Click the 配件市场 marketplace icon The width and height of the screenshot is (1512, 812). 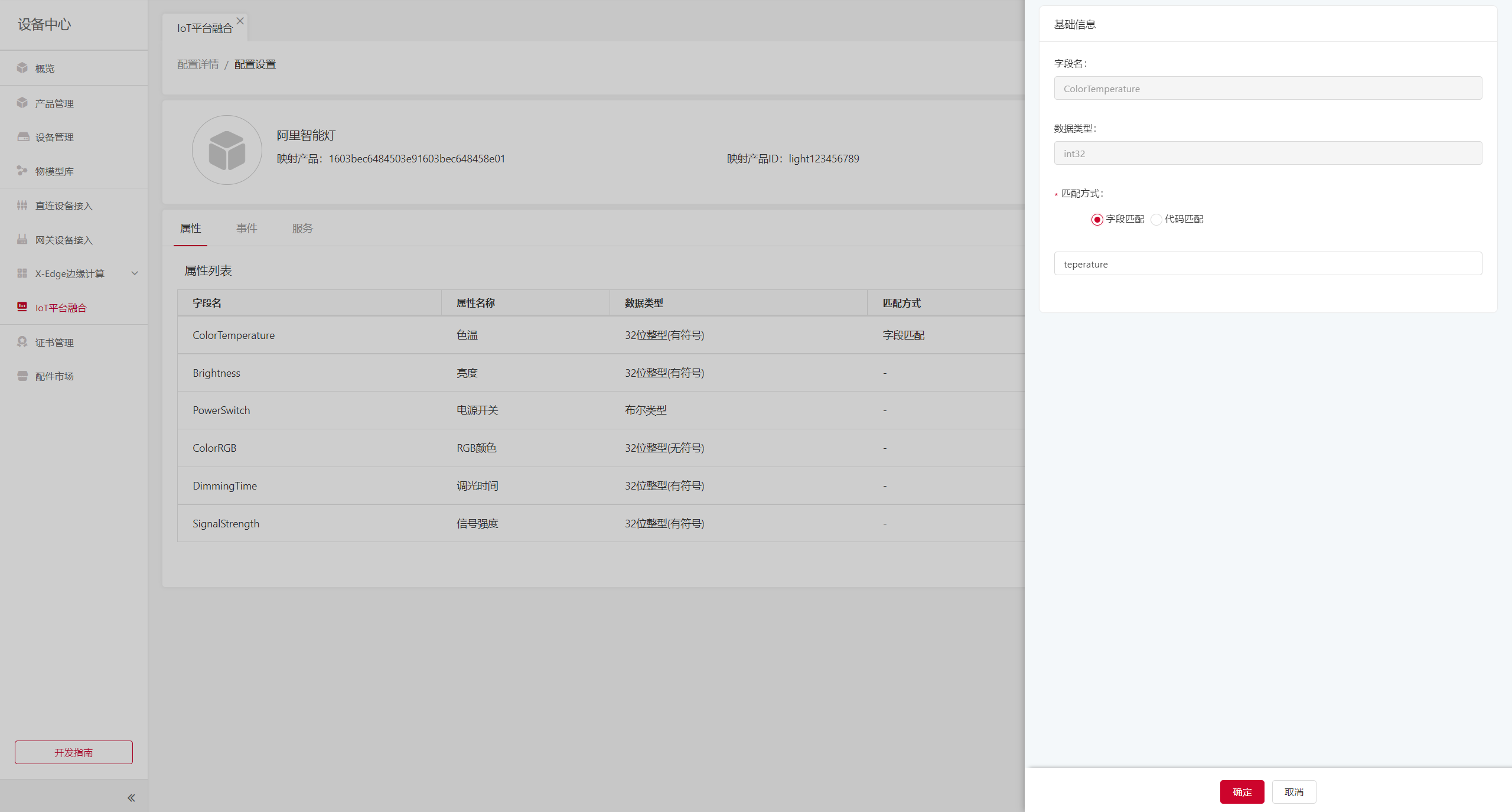click(x=22, y=376)
